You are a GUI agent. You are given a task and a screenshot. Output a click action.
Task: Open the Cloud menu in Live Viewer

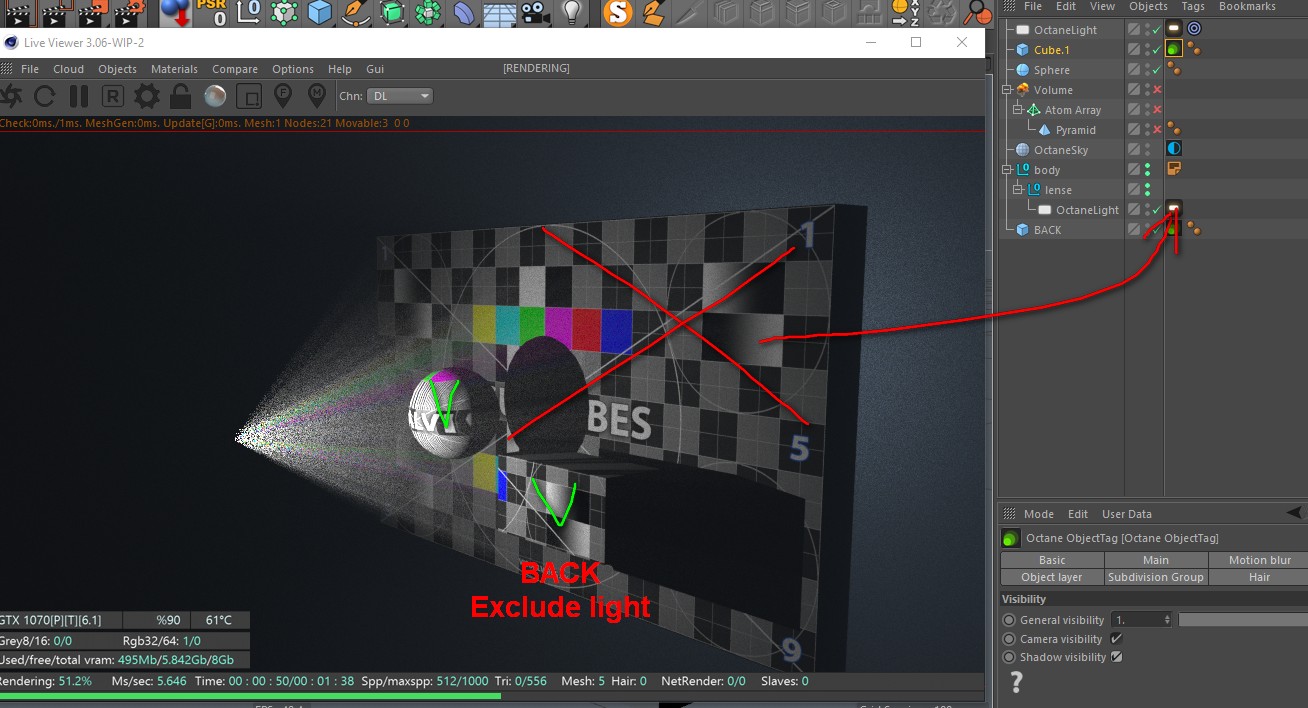click(x=69, y=69)
